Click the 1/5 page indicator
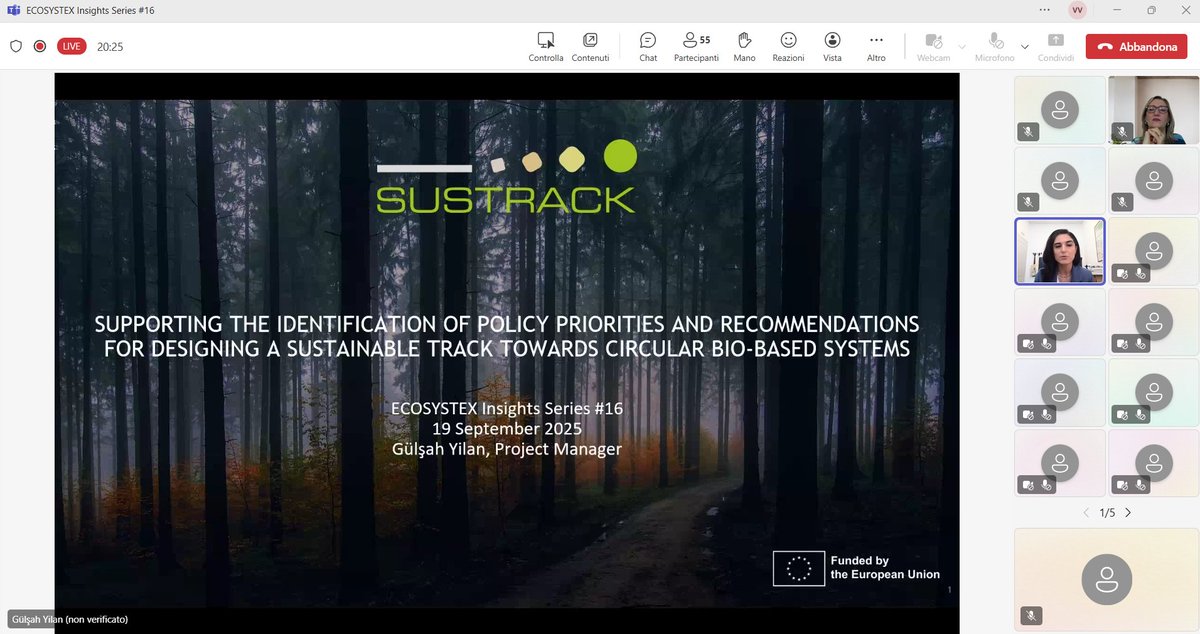1200x634 pixels. point(1107,513)
